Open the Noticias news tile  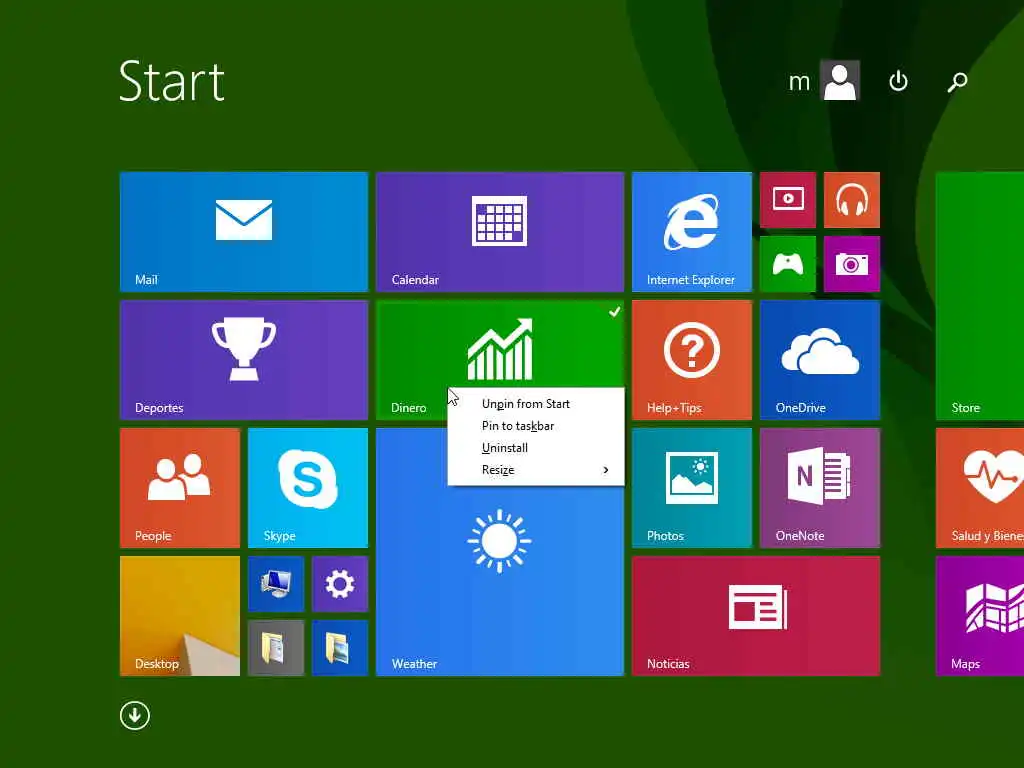(756, 615)
